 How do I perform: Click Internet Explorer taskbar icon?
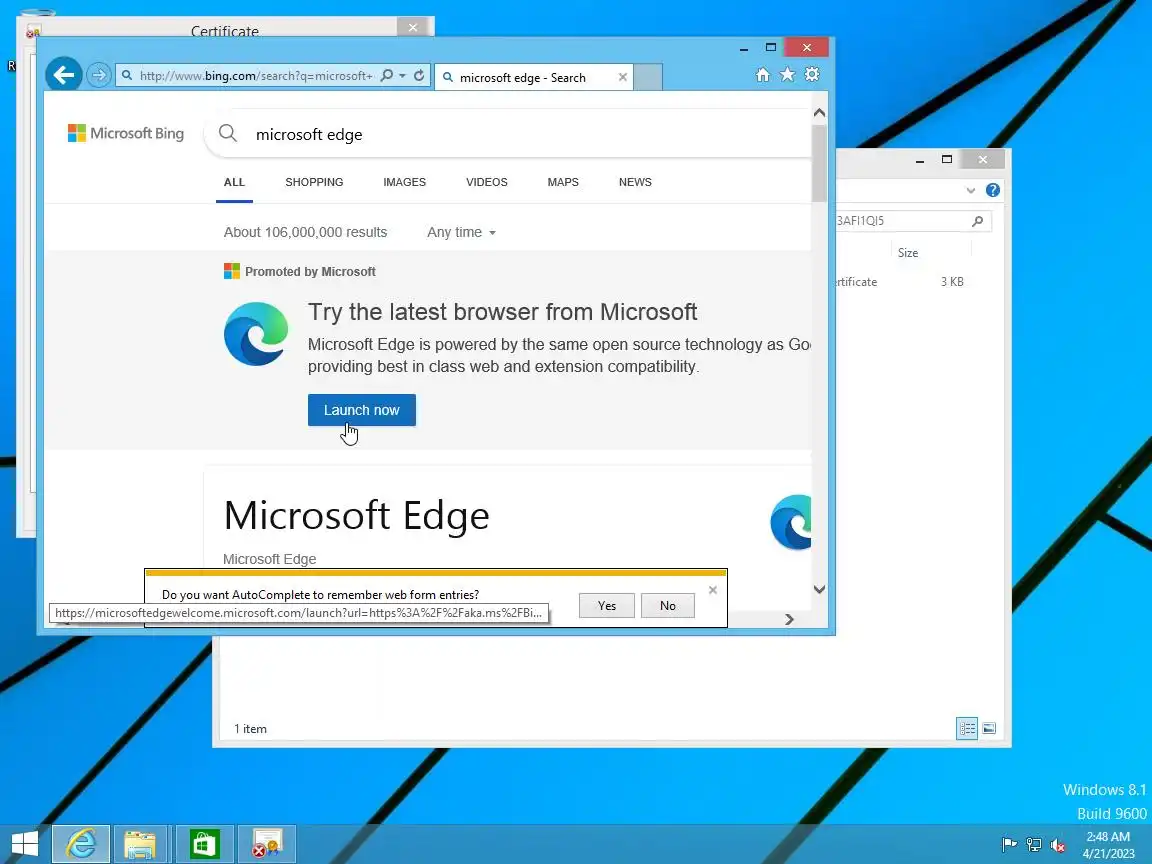(81, 843)
